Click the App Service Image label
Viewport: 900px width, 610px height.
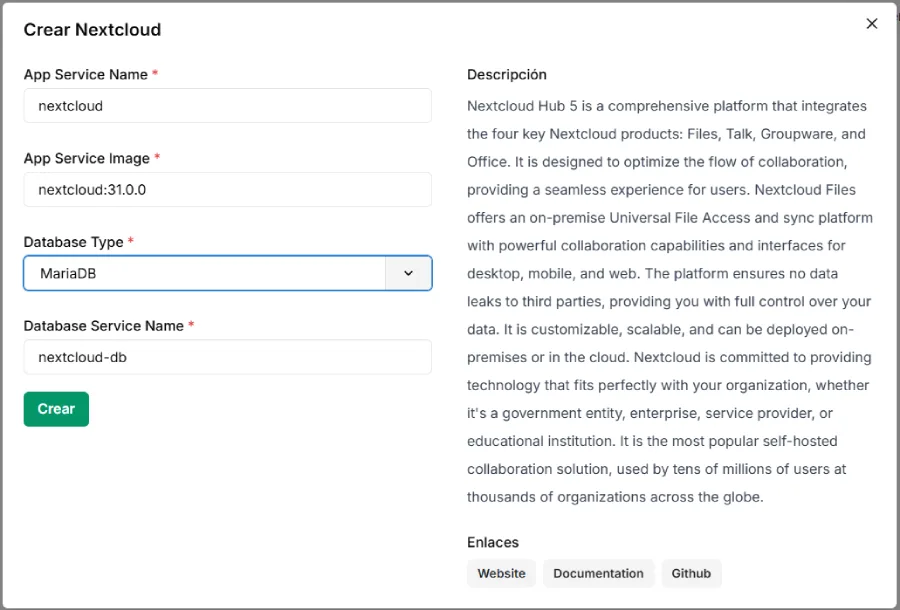point(86,158)
